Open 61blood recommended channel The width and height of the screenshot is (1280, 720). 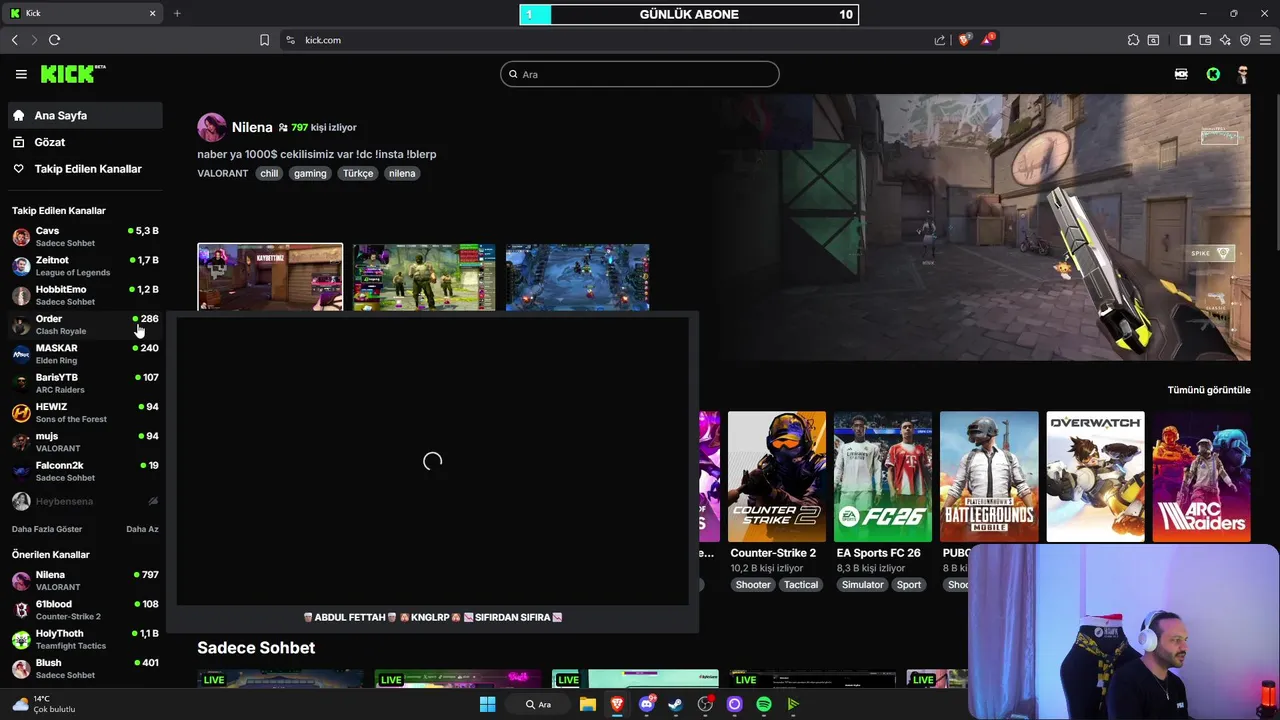[85, 610]
